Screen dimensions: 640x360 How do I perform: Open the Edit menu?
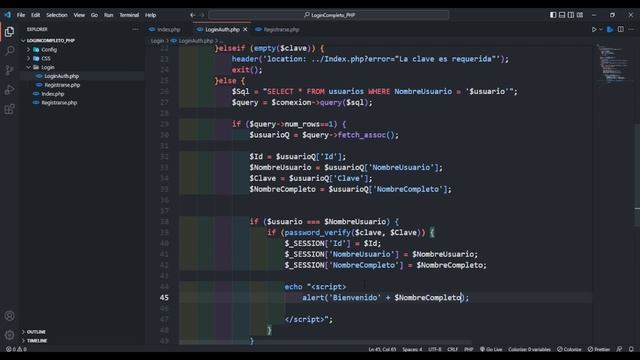click(36, 15)
